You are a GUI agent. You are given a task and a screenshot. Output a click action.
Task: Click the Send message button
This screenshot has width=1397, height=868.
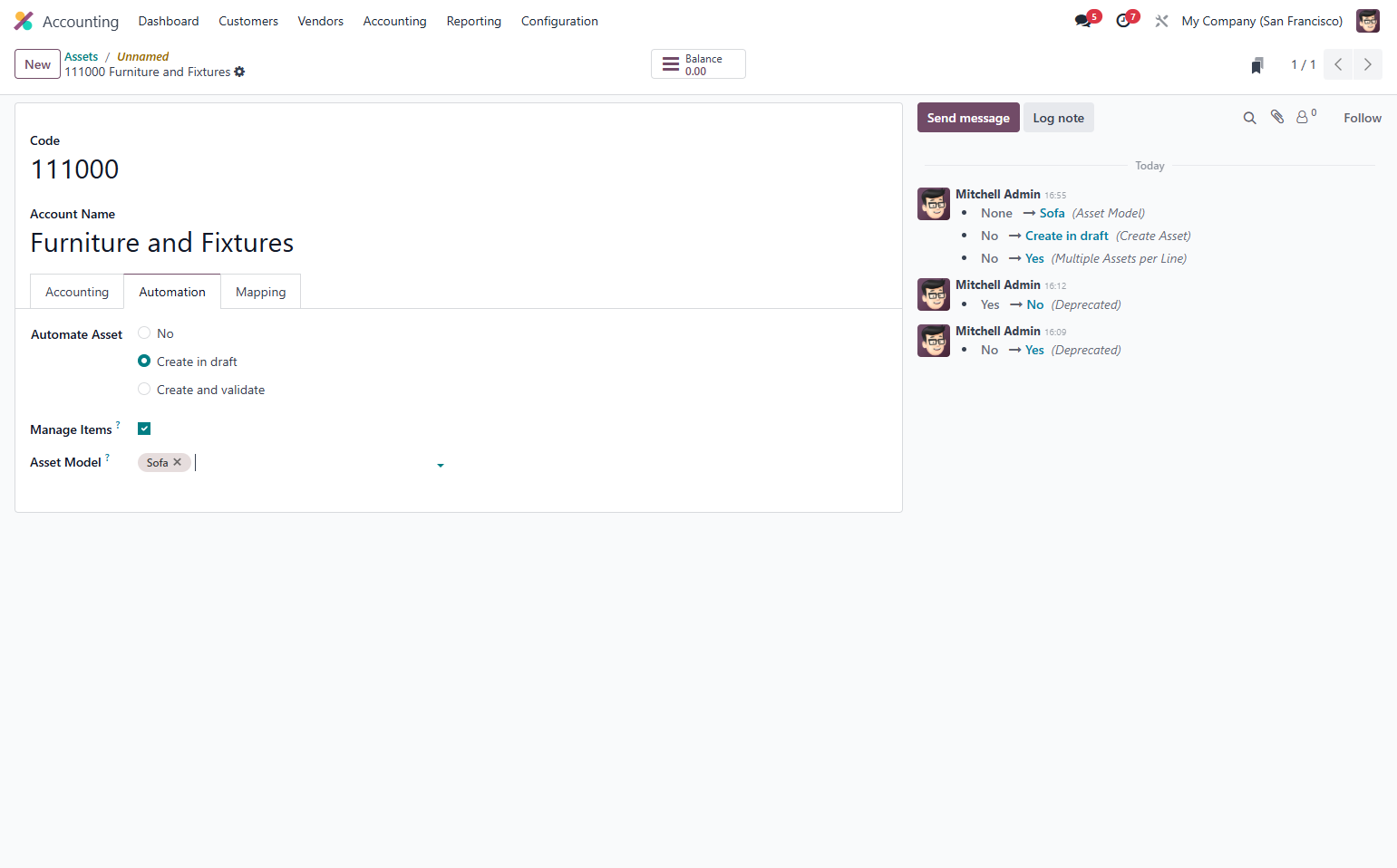tap(968, 118)
